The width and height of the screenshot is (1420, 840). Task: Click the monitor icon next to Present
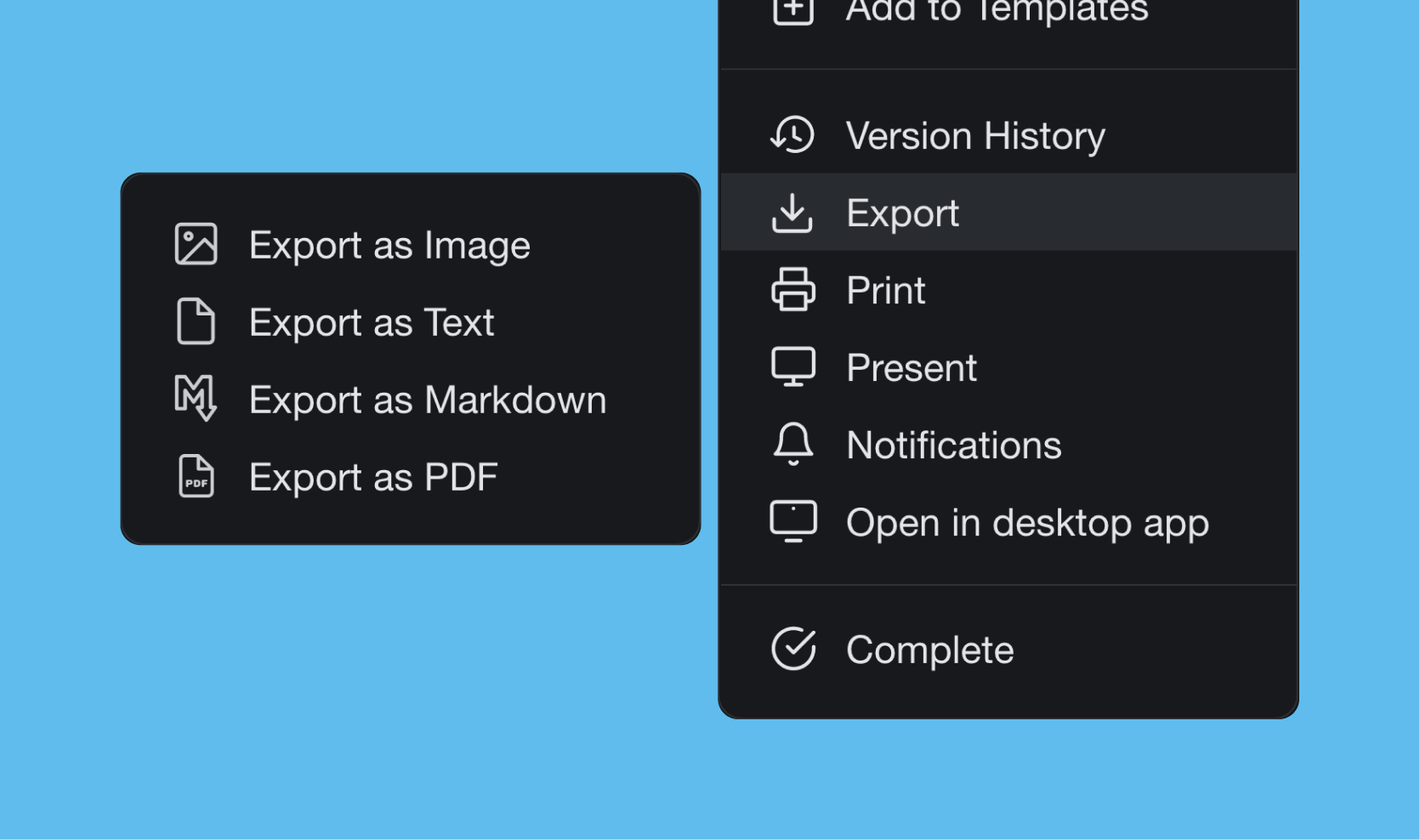(x=793, y=366)
